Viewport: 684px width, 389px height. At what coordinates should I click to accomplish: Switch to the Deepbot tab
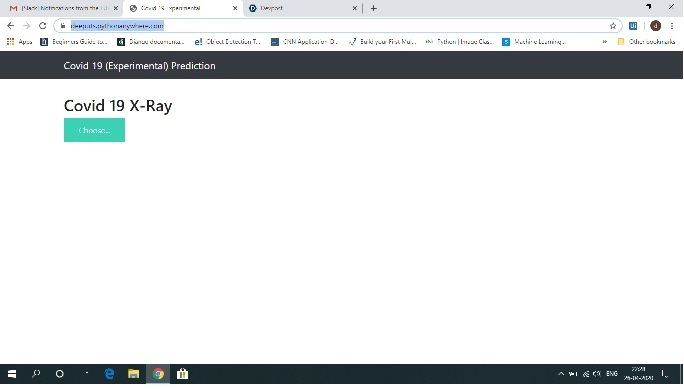pos(301,8)
